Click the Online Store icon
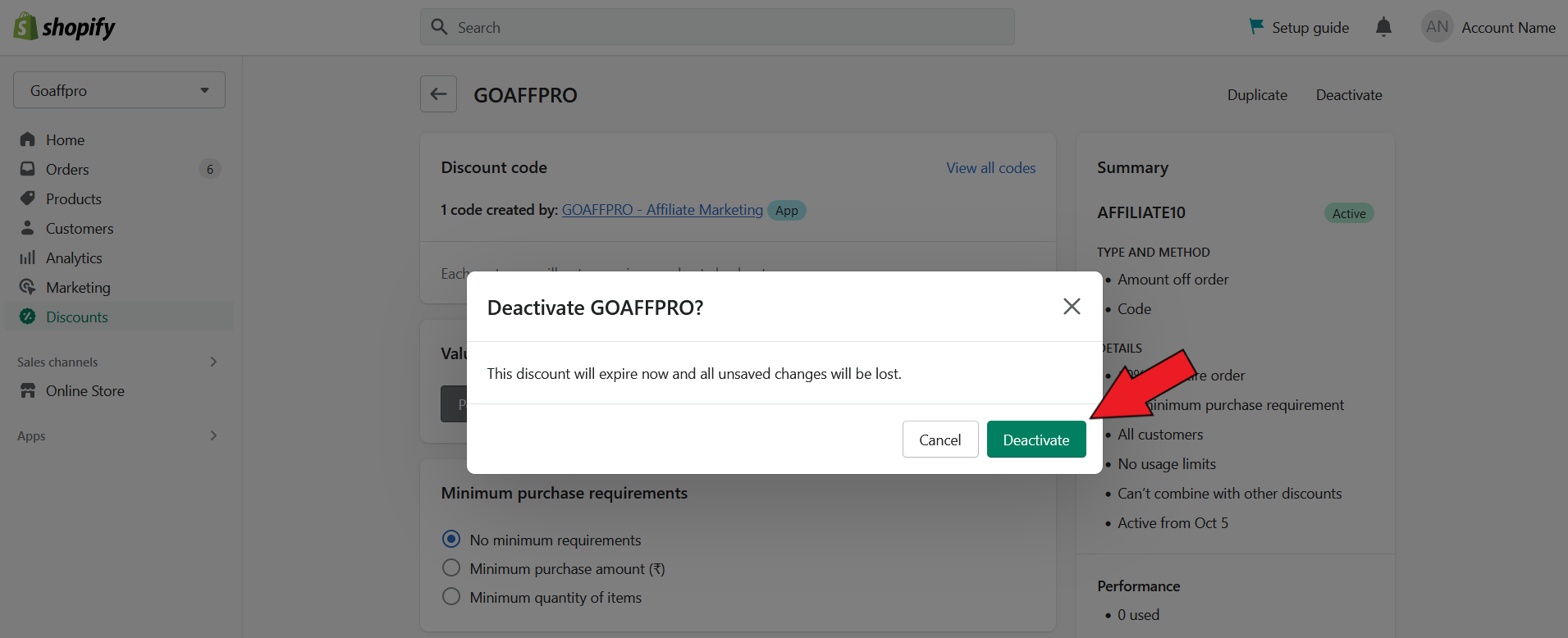The width and height of the screenshot is (1568, 638). pyautogui.click(x=28, y=390)
